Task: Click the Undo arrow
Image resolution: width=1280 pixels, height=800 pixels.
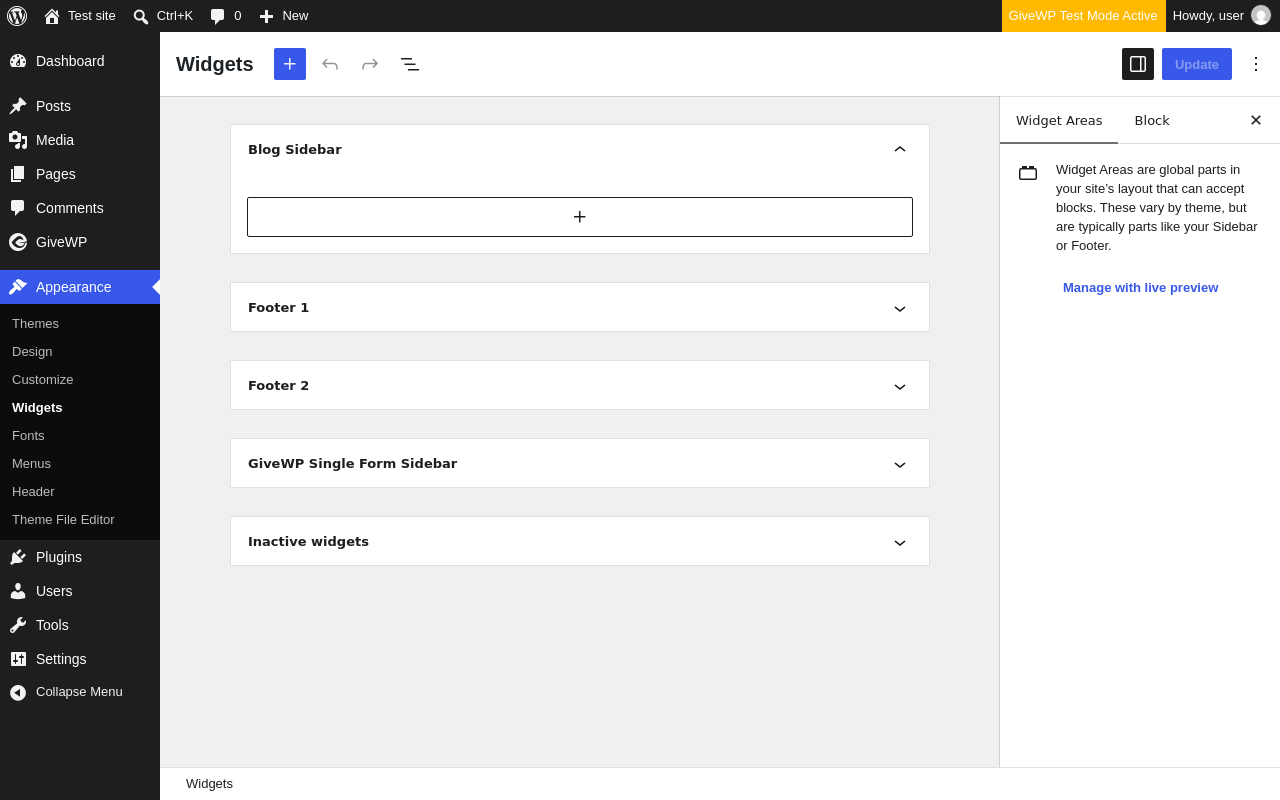Action: [x=330, y=64]
